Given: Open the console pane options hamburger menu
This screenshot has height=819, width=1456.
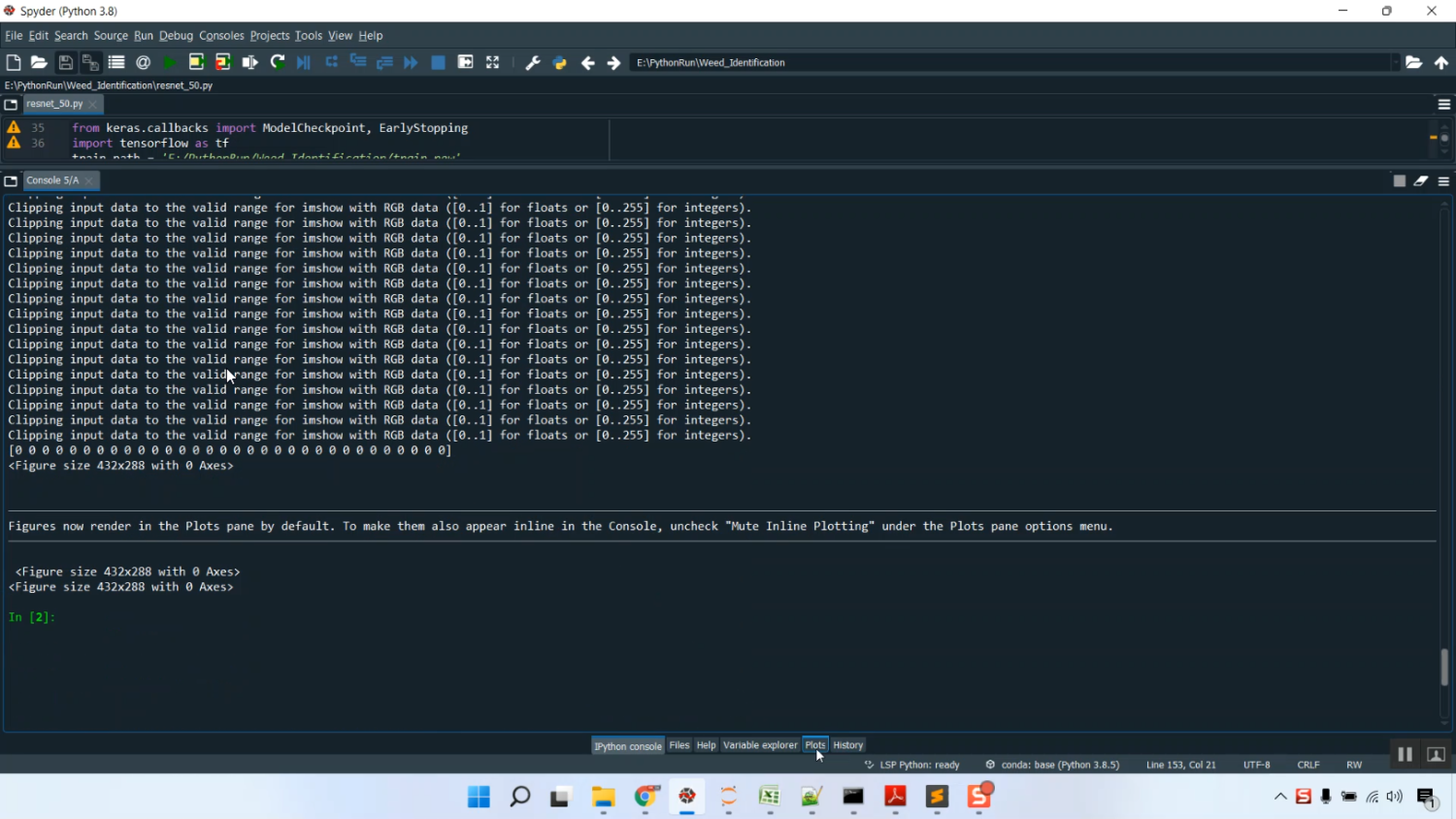Looking at the screenshot, I should 1443,180.
